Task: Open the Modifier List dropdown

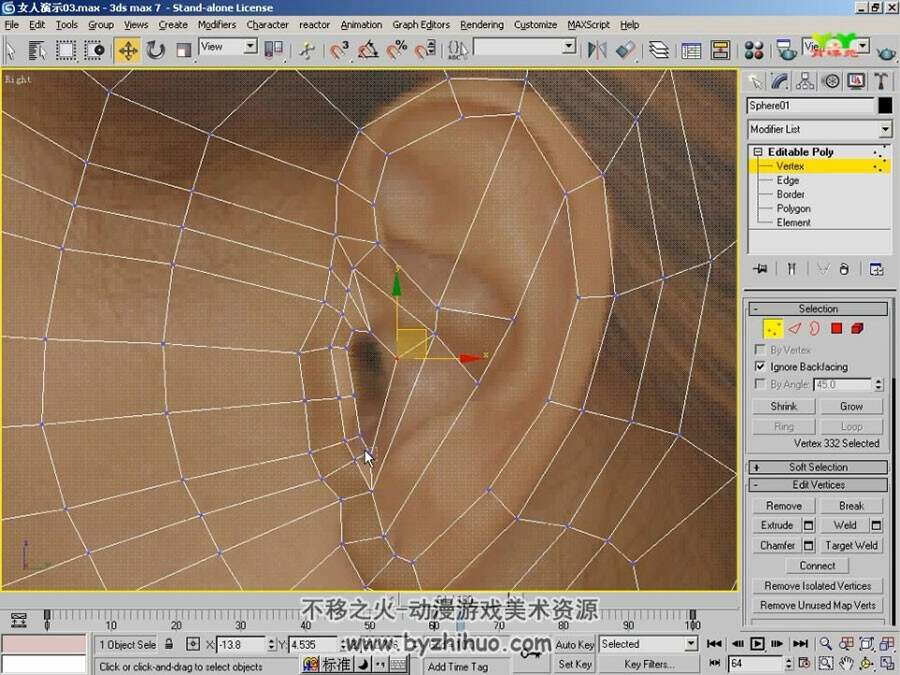Action: 820,130
